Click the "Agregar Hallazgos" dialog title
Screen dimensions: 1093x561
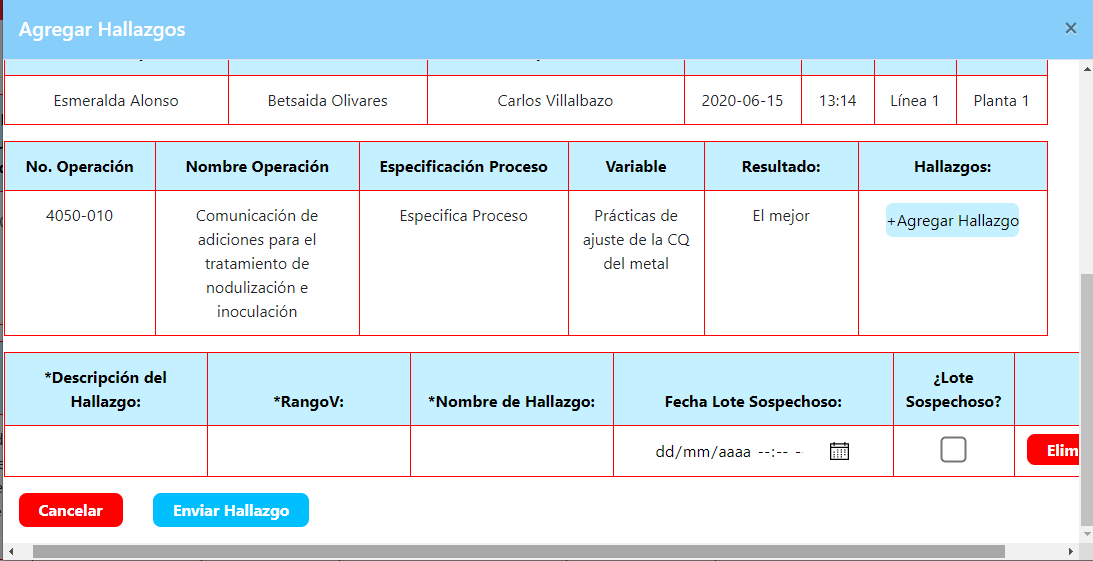click(102, 29)
